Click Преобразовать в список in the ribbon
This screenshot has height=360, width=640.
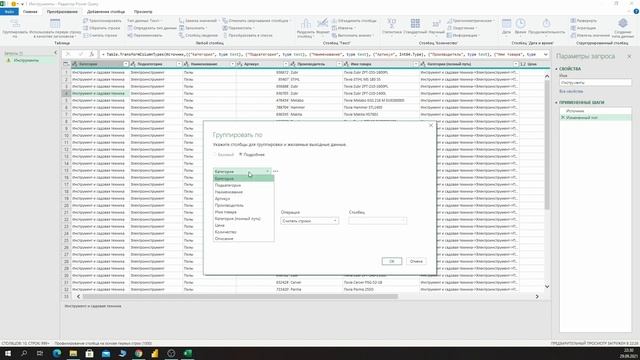pos(247,35)
